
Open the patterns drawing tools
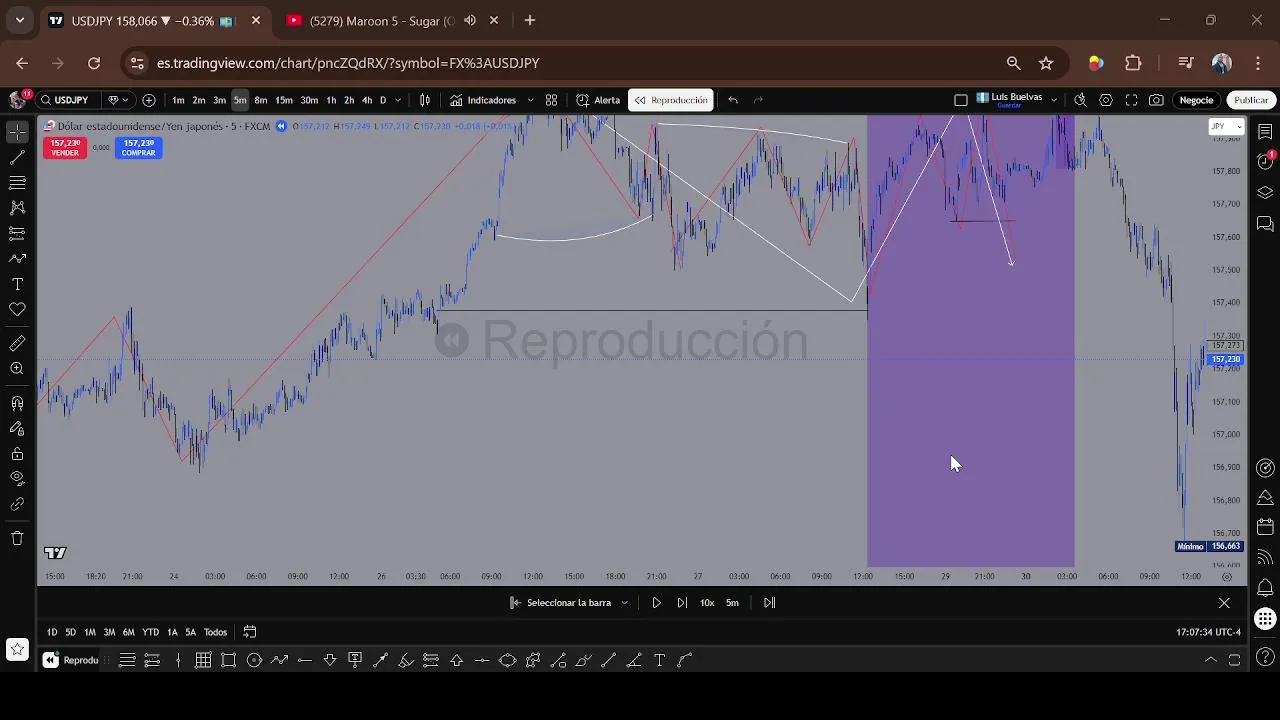coord(17,208)
